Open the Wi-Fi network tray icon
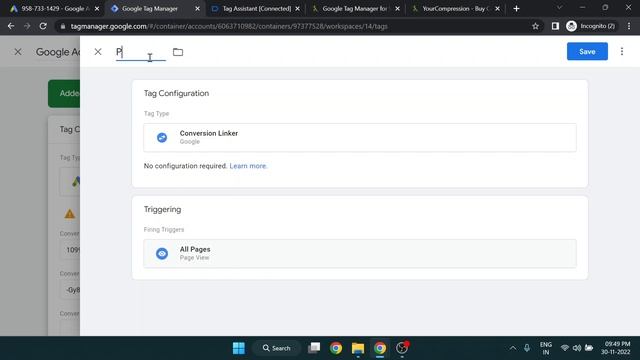The height and width of the screenshot is (360, 640). (565, 348)
